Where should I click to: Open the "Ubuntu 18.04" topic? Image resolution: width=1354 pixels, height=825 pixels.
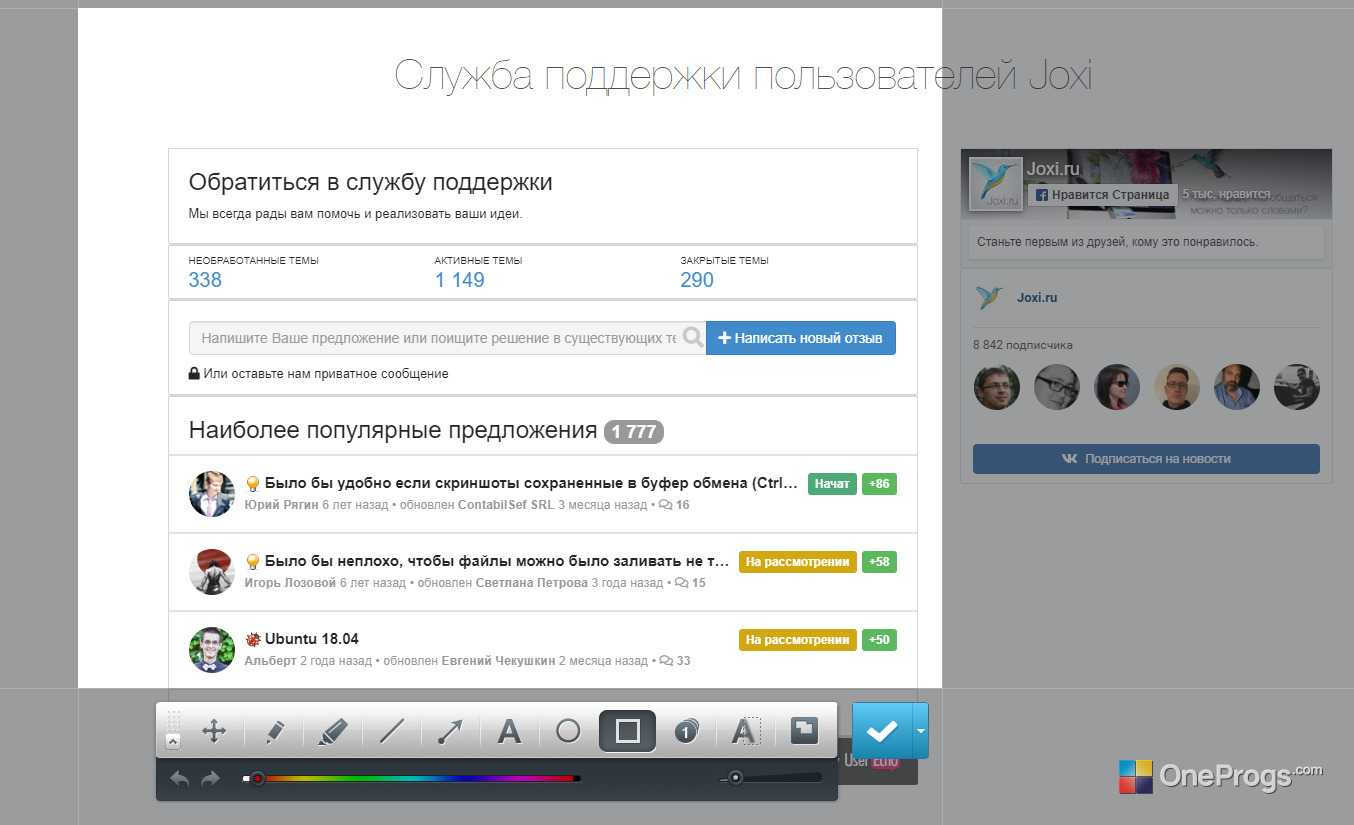click(x=311, y=640)
